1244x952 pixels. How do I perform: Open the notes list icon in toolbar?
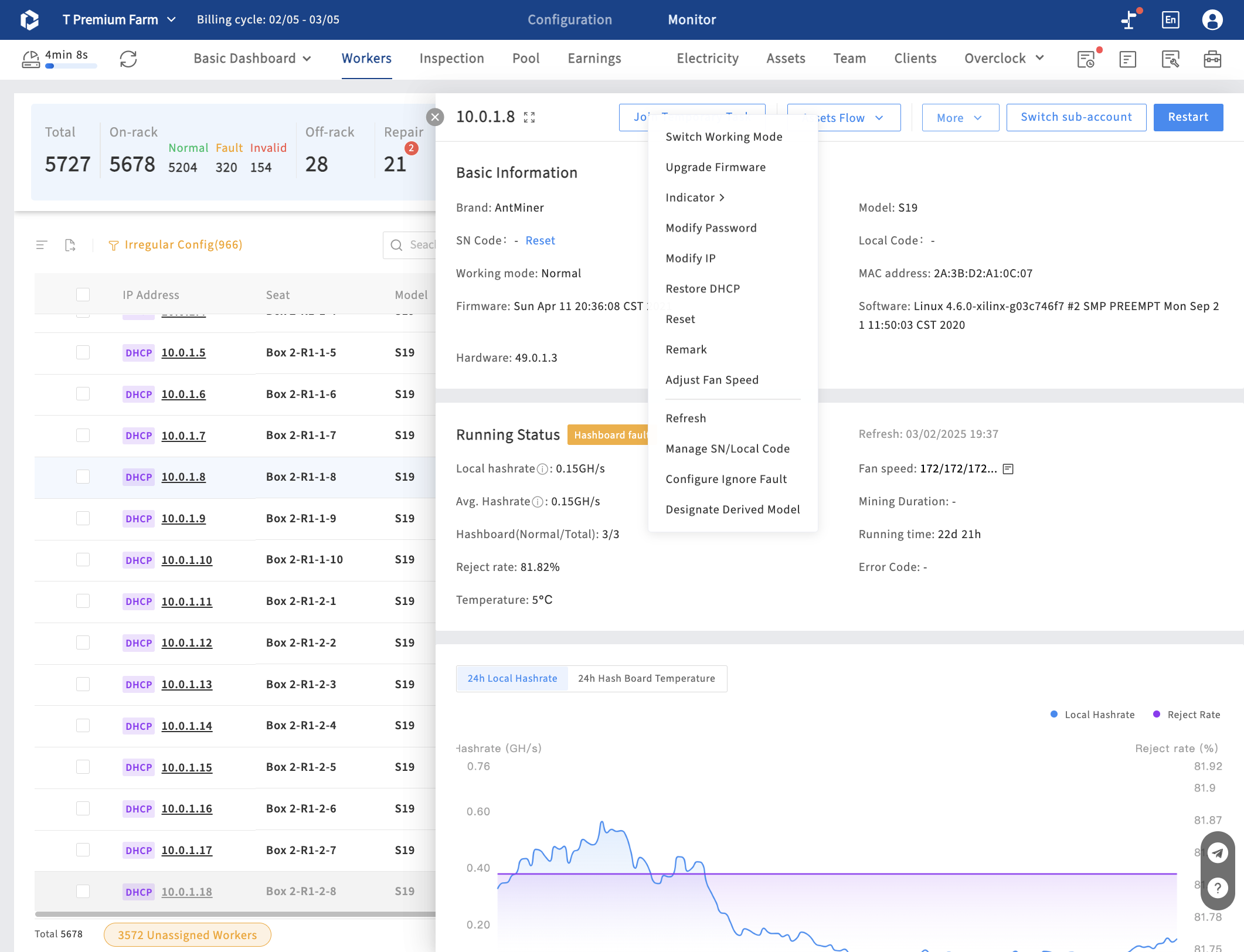[x=1128, y=59]
